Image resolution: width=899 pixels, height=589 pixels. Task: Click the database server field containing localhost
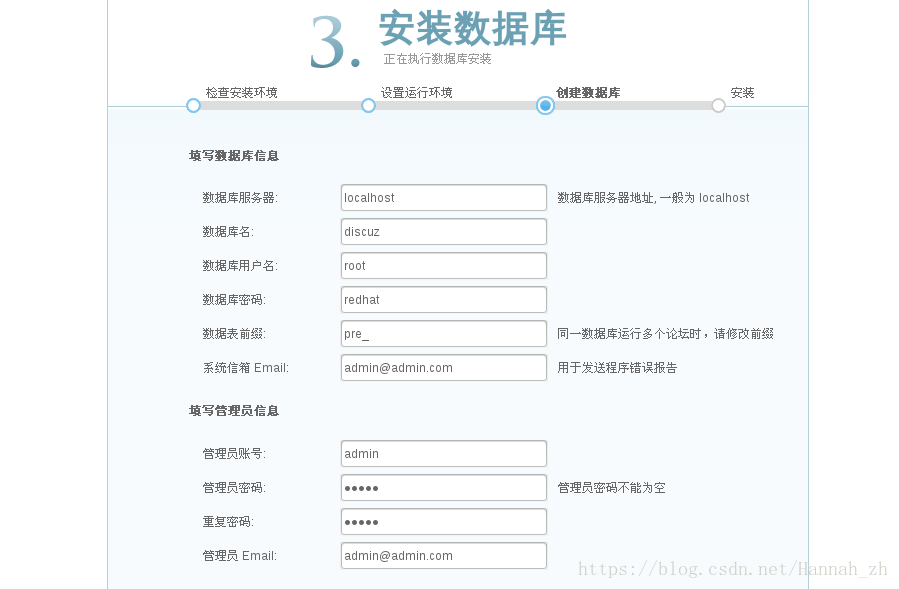[x=444, y=198]
